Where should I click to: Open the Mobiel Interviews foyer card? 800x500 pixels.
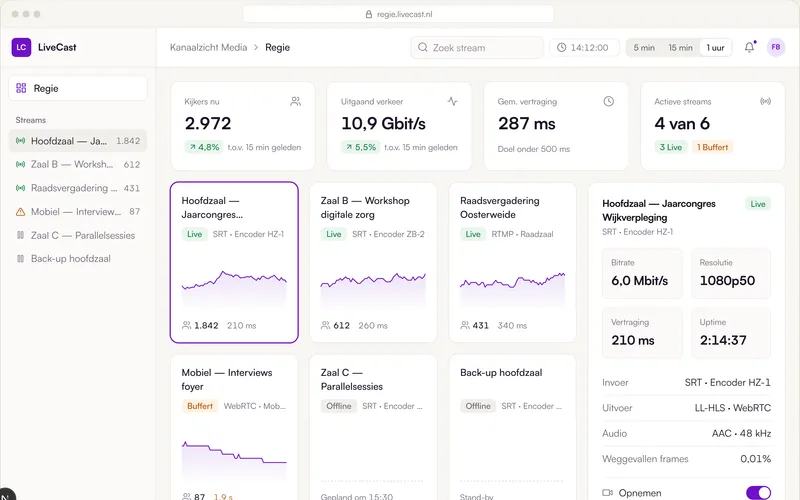234,428
